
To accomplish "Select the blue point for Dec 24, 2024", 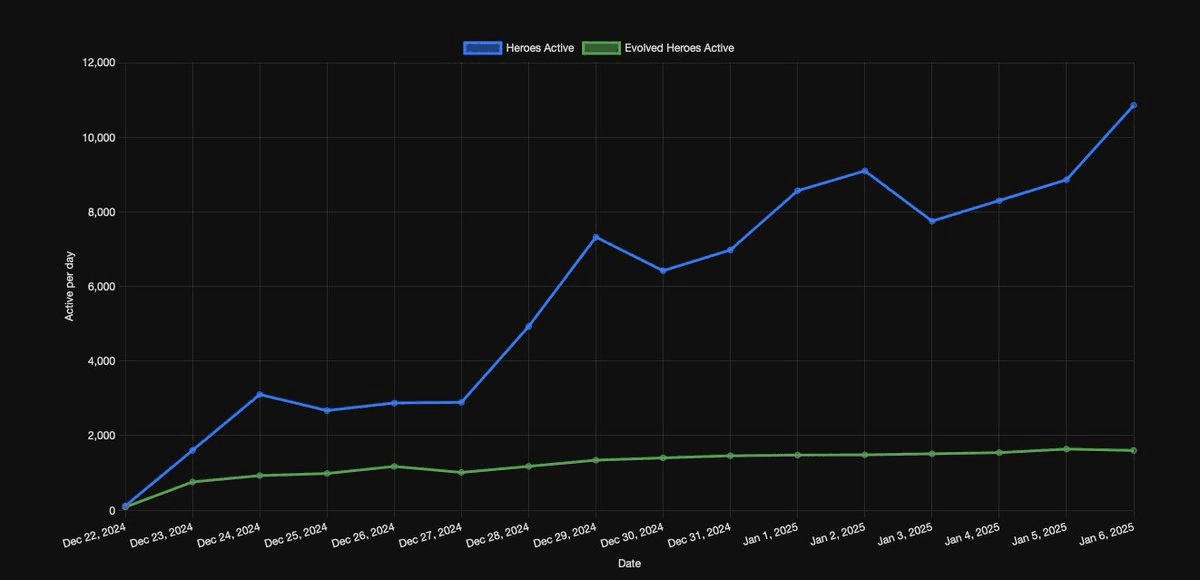I will pyautogui.click(x=260, y=394).
